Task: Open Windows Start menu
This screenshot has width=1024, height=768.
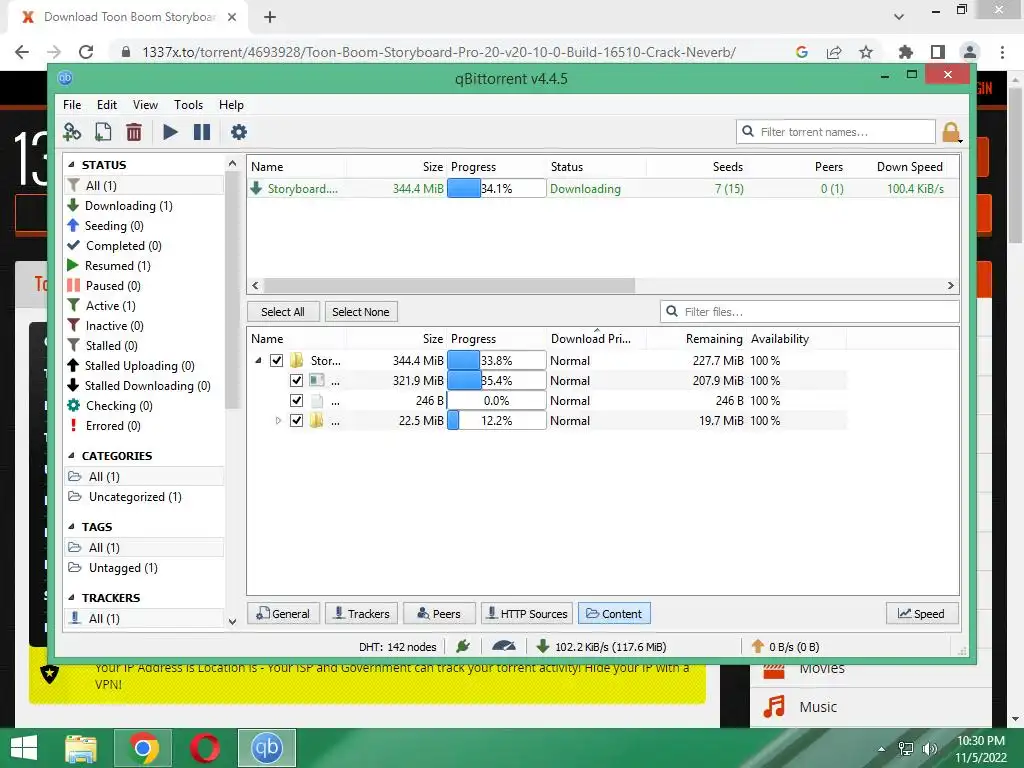Action: click(x=24, y=748)
